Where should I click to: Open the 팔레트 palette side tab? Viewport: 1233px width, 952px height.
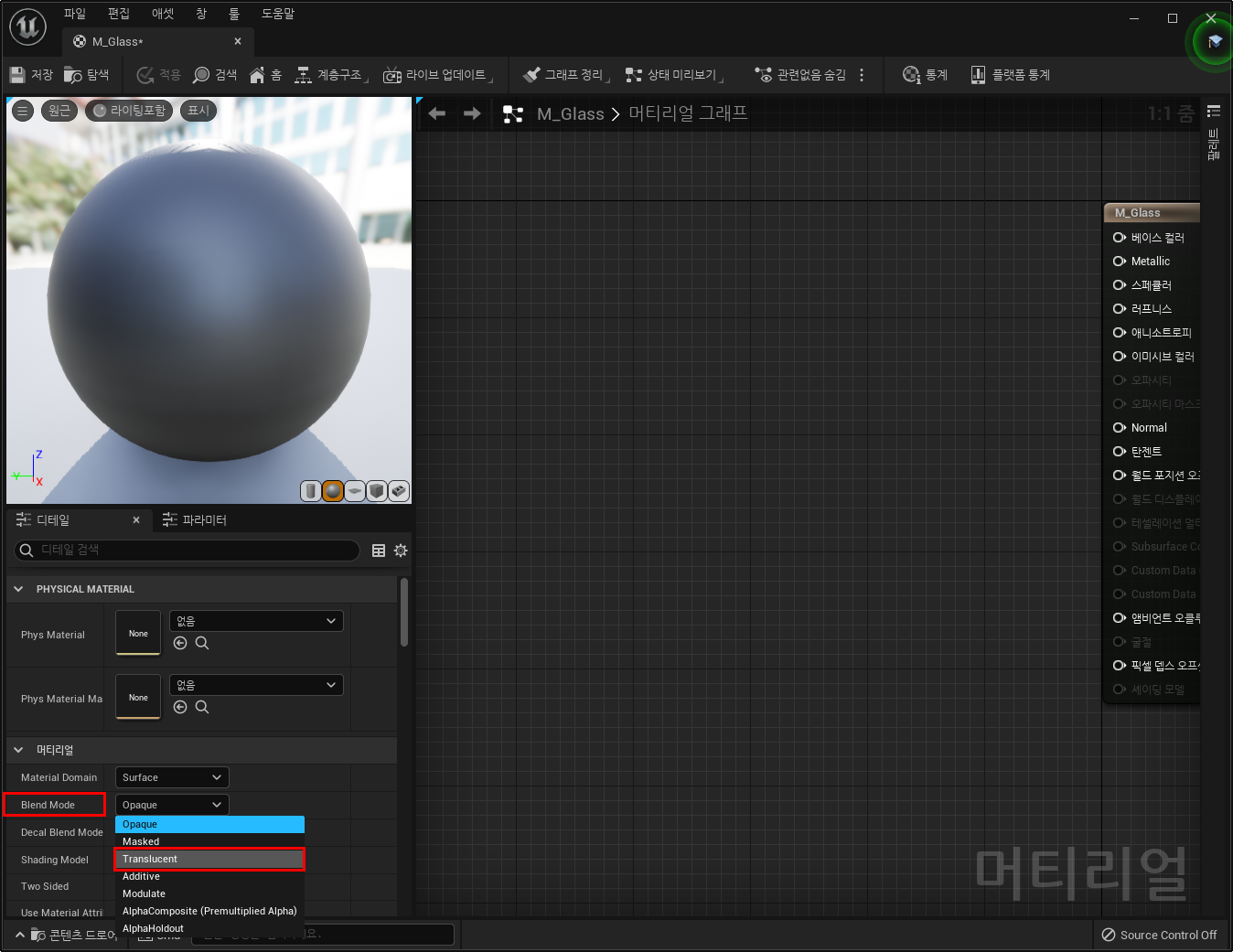(x=1214, y=133)
